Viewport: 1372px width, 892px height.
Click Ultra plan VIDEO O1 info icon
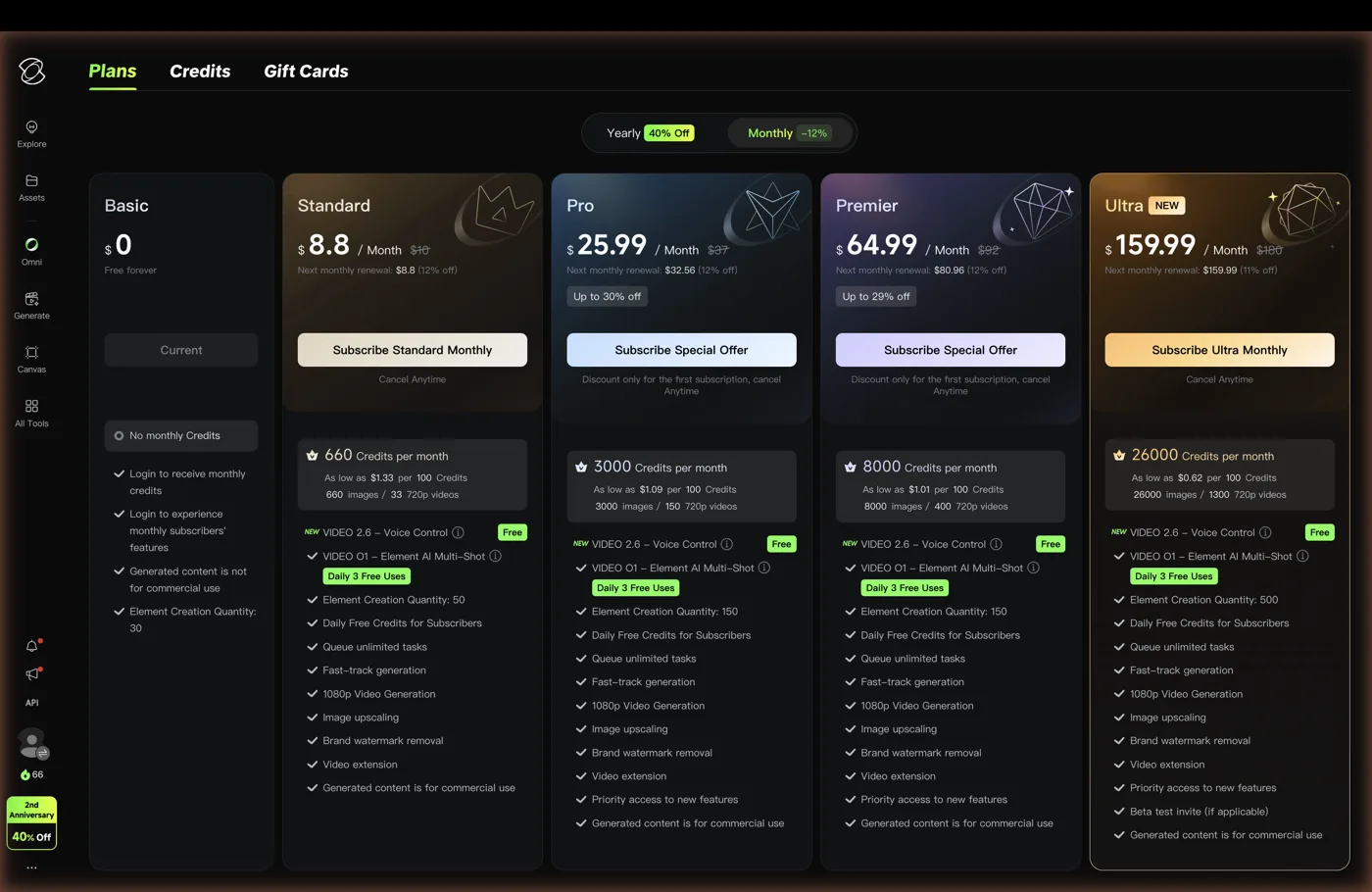[1302, 556]
